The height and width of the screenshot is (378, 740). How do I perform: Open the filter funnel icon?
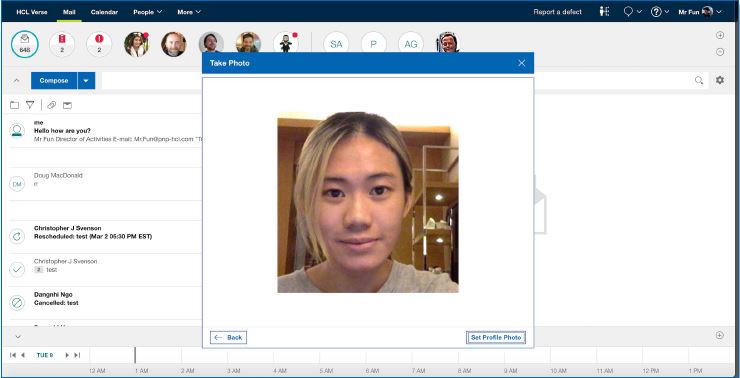pyautogui.click(x=30, y=105)
